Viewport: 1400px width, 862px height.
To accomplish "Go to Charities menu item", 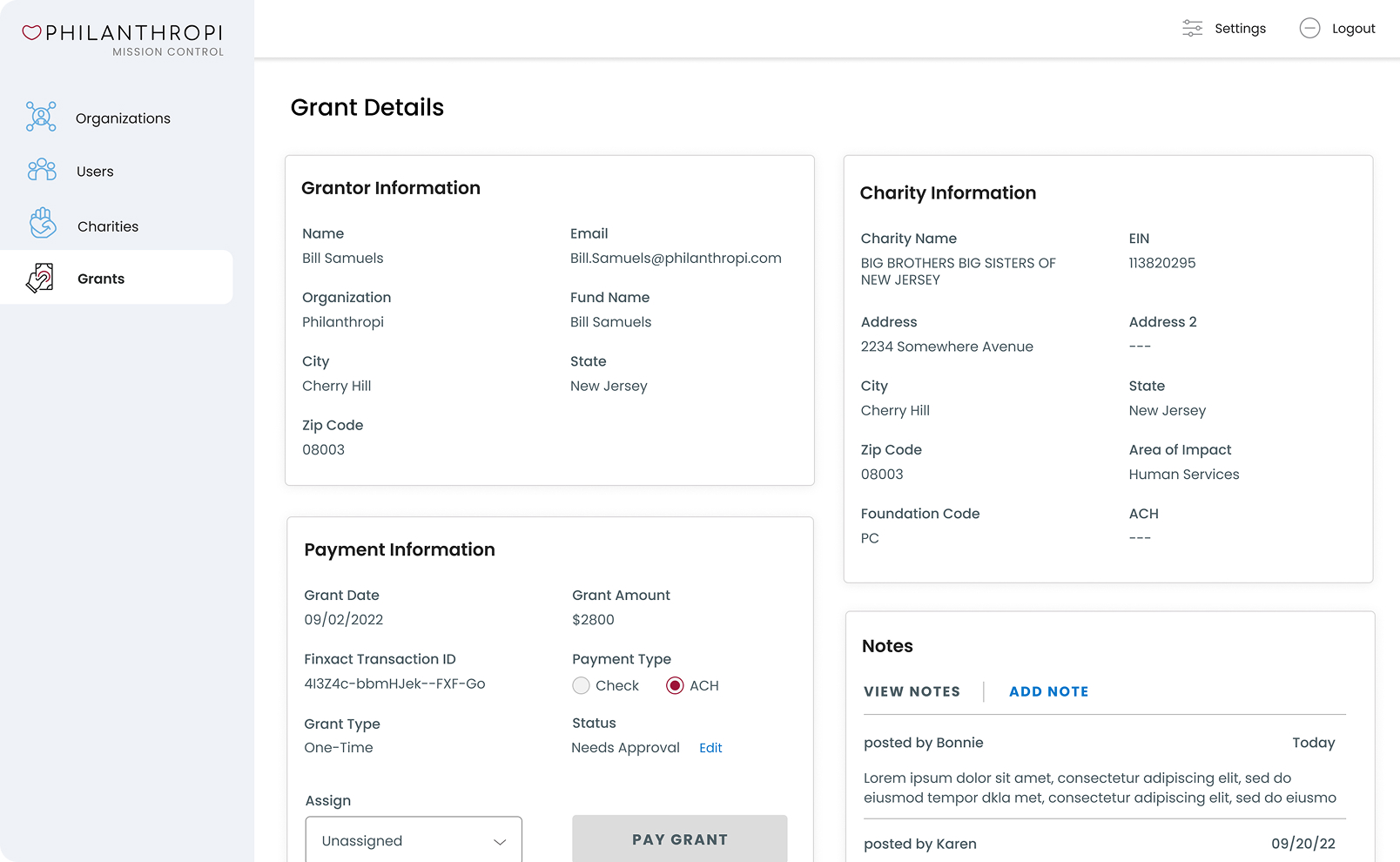I will [x=108, y=226].
